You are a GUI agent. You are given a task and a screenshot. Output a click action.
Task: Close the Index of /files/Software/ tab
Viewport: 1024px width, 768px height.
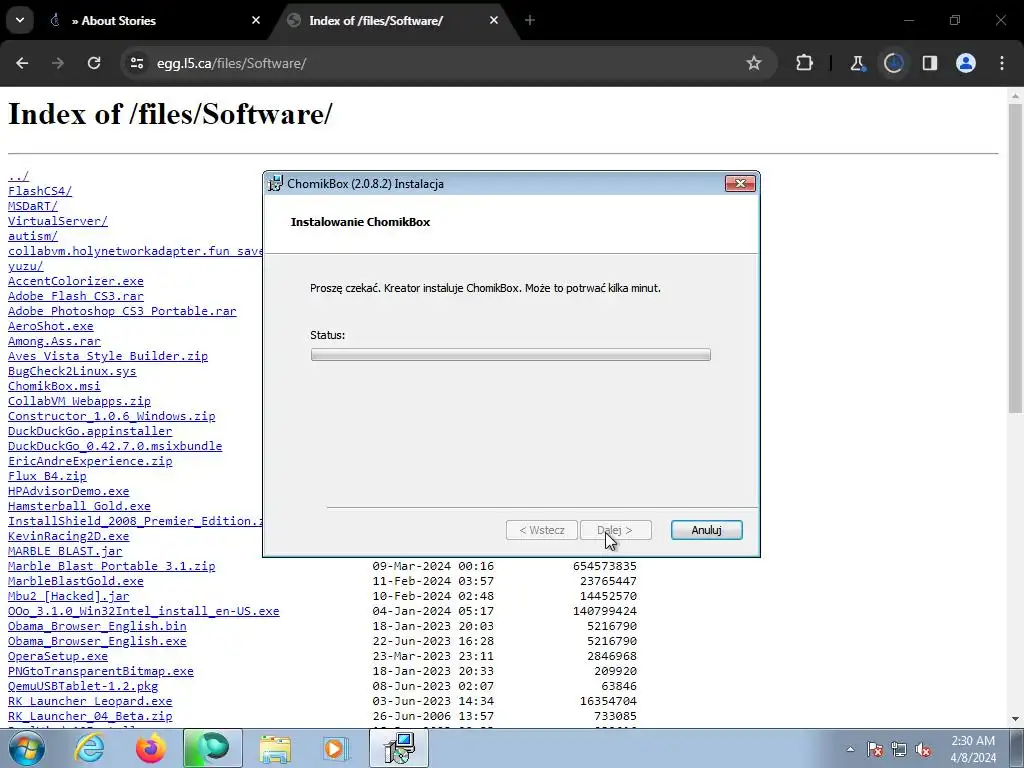click(494, 20)
